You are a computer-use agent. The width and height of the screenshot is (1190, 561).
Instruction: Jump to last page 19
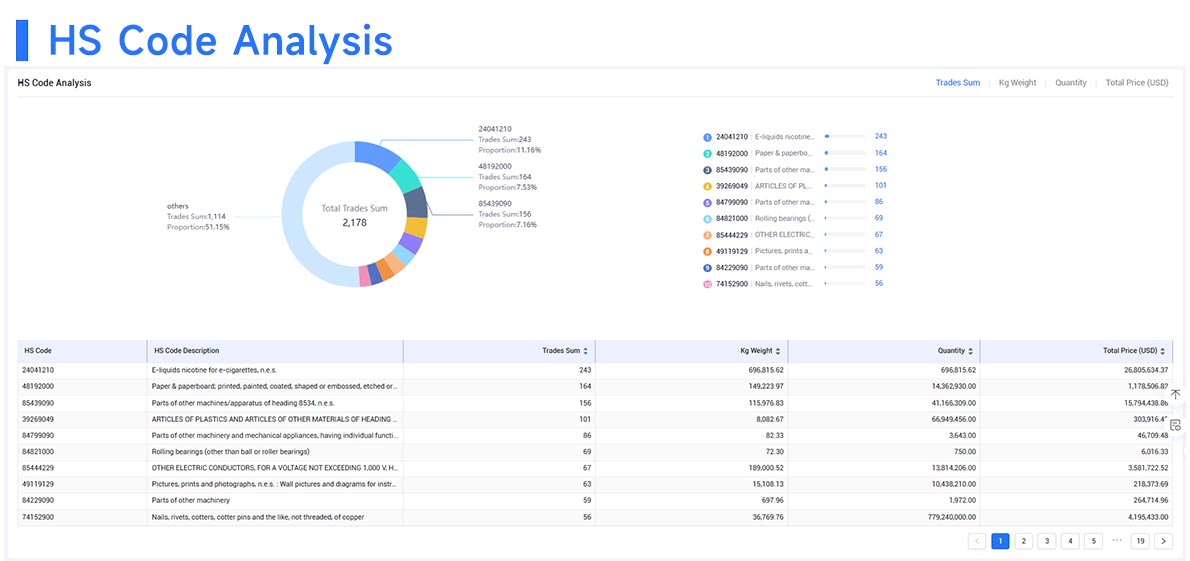coord(1140,541)
